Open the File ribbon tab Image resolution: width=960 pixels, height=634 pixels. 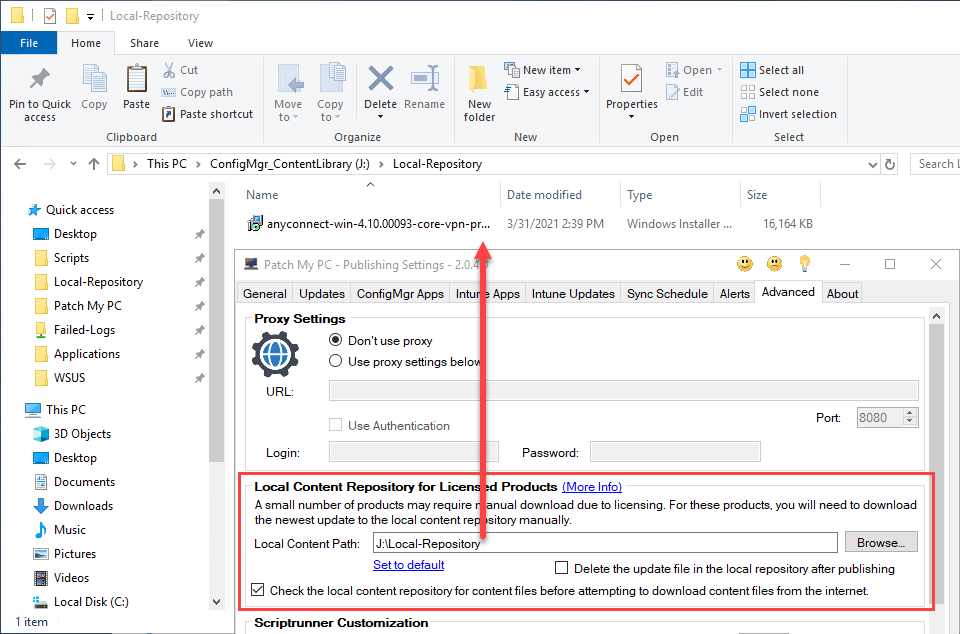[29, 43]
